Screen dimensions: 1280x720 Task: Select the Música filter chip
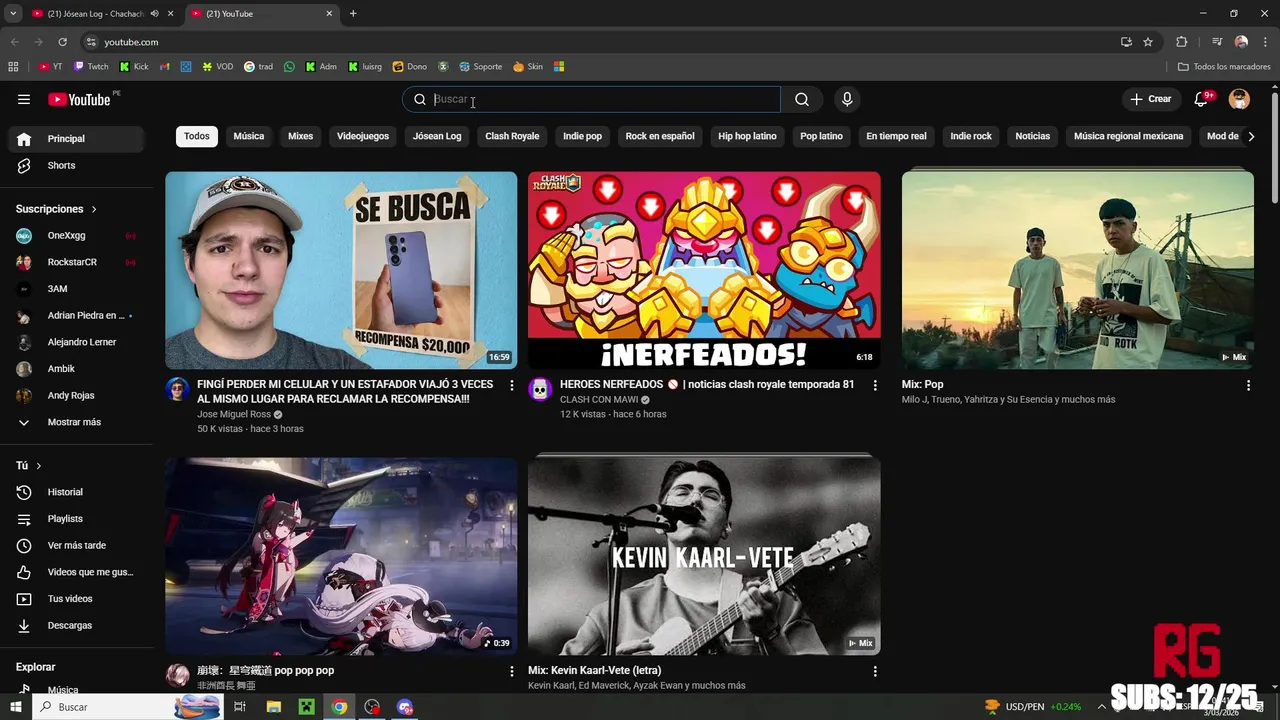click(x=249, y=136)
